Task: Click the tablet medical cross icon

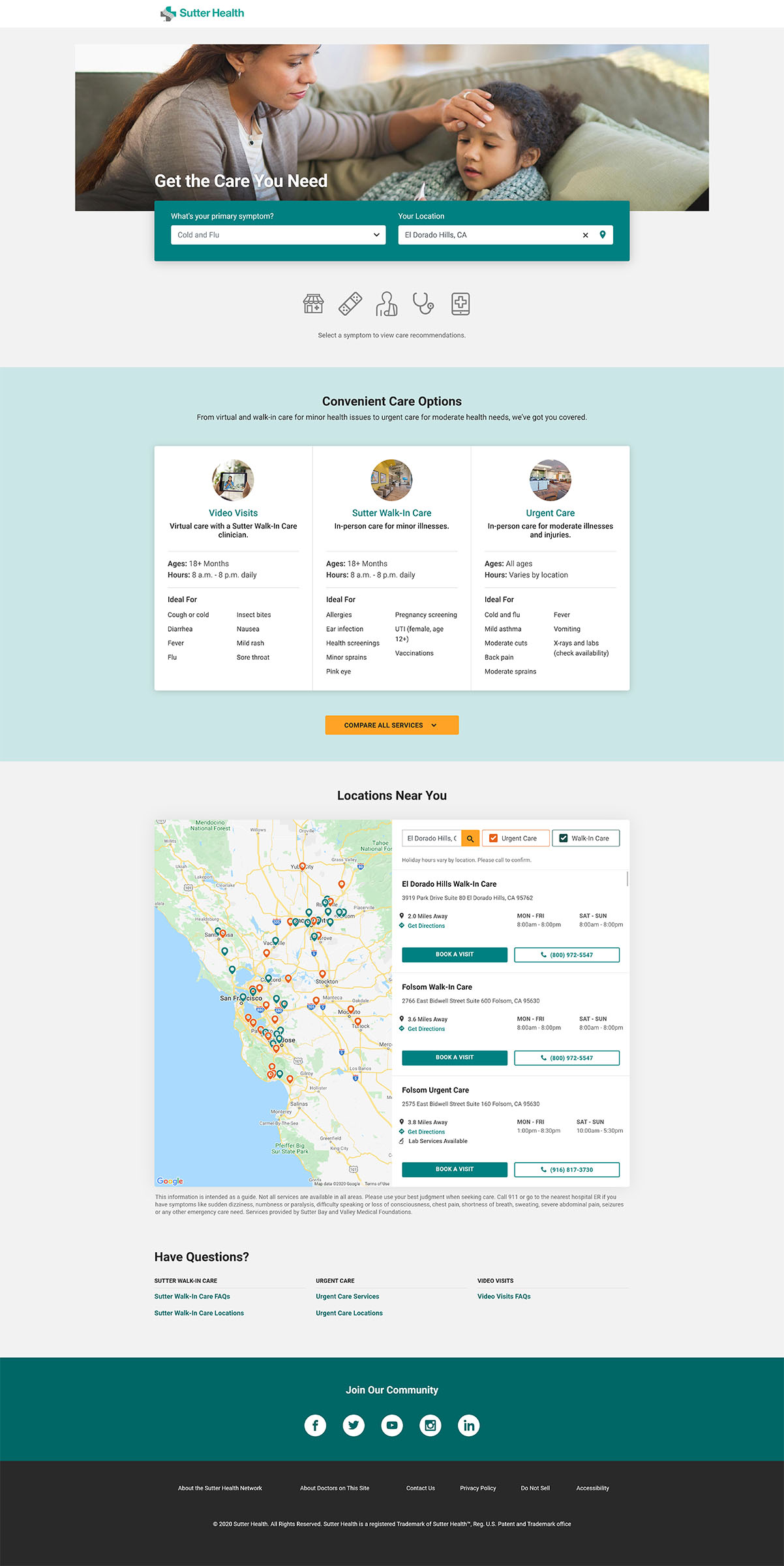Action: (x=460, y=303)
